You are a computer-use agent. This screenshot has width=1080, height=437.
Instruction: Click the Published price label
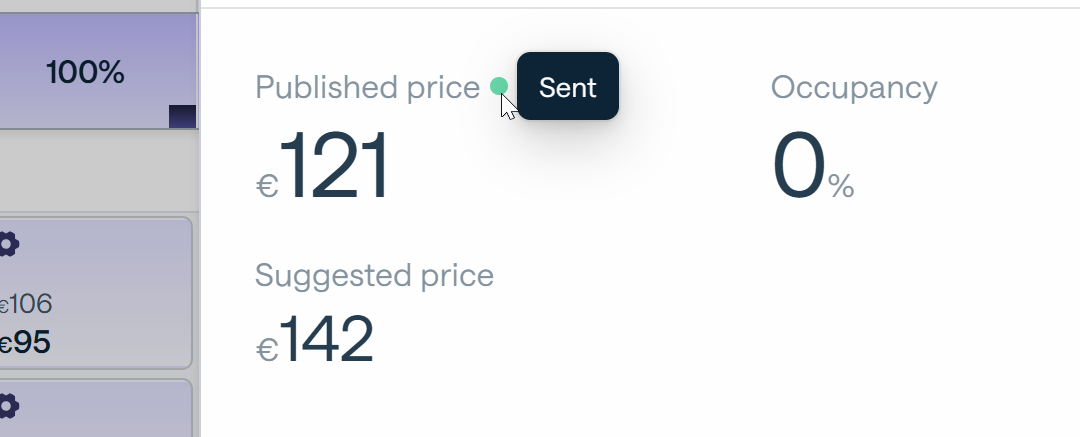coord(367,88)
